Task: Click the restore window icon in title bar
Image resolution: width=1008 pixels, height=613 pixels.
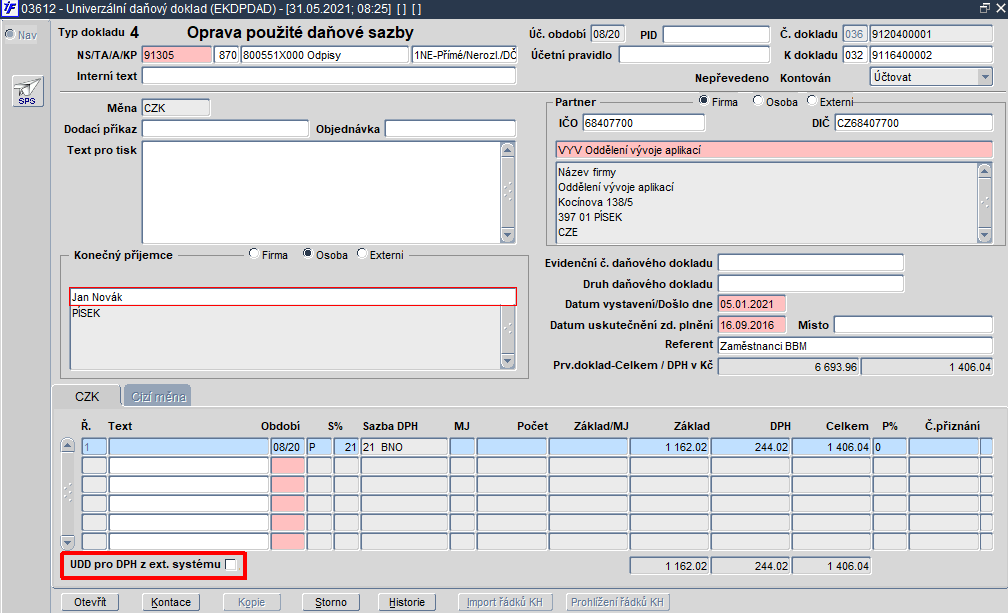Action: tap(984, 8)
